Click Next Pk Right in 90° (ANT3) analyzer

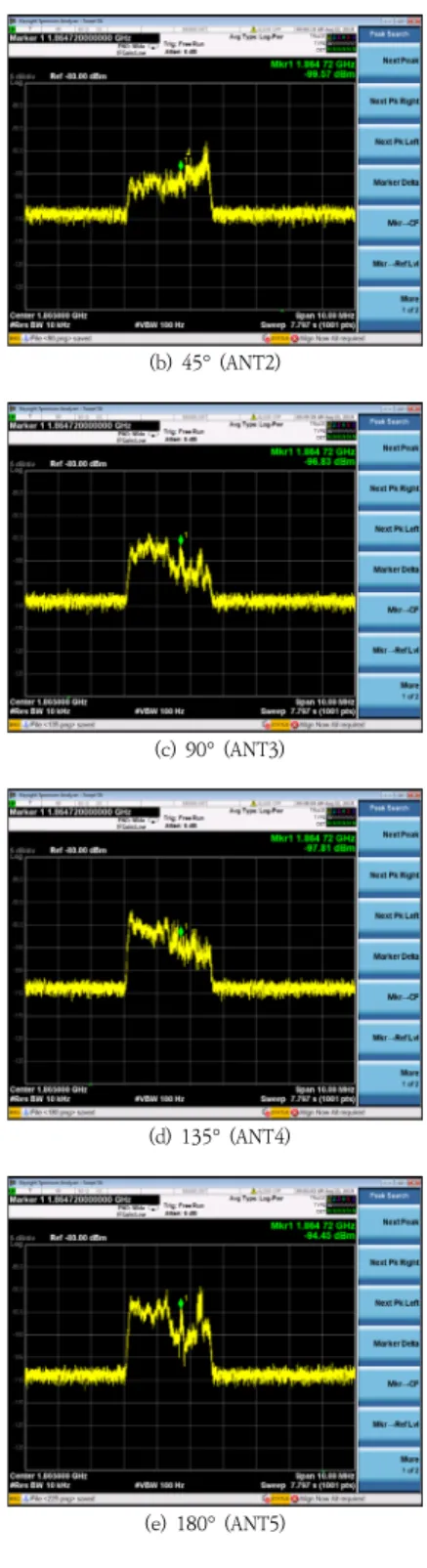pyautogui.click(x=390, y=487)
